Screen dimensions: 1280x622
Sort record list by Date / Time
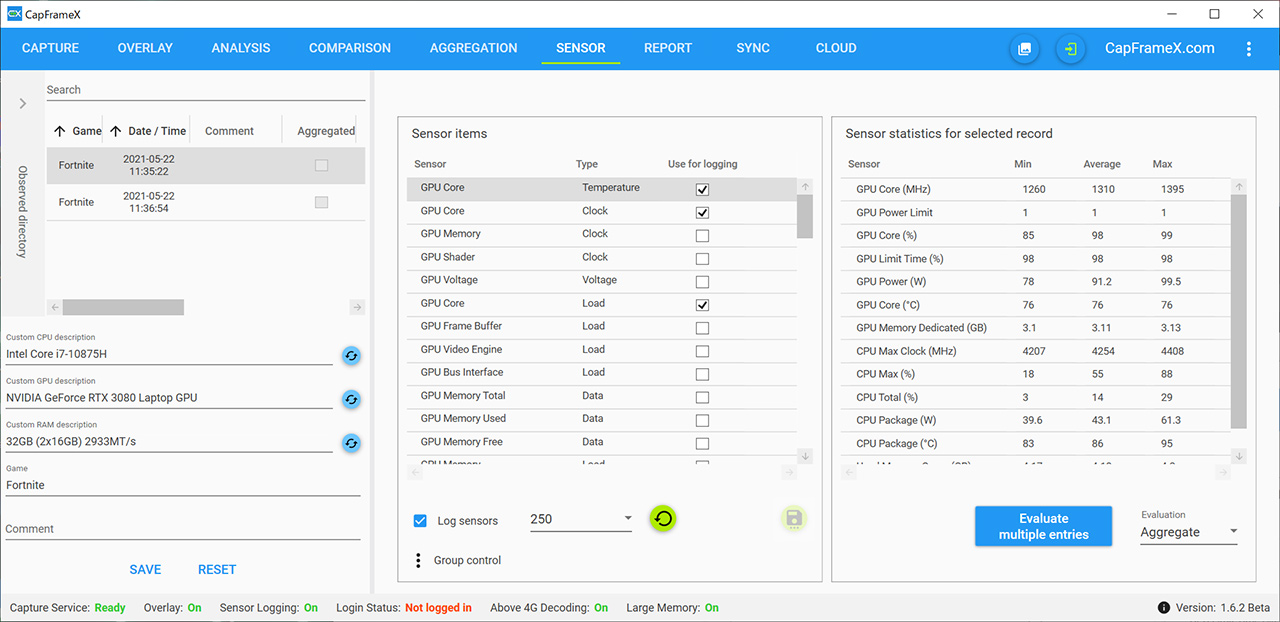148,131
